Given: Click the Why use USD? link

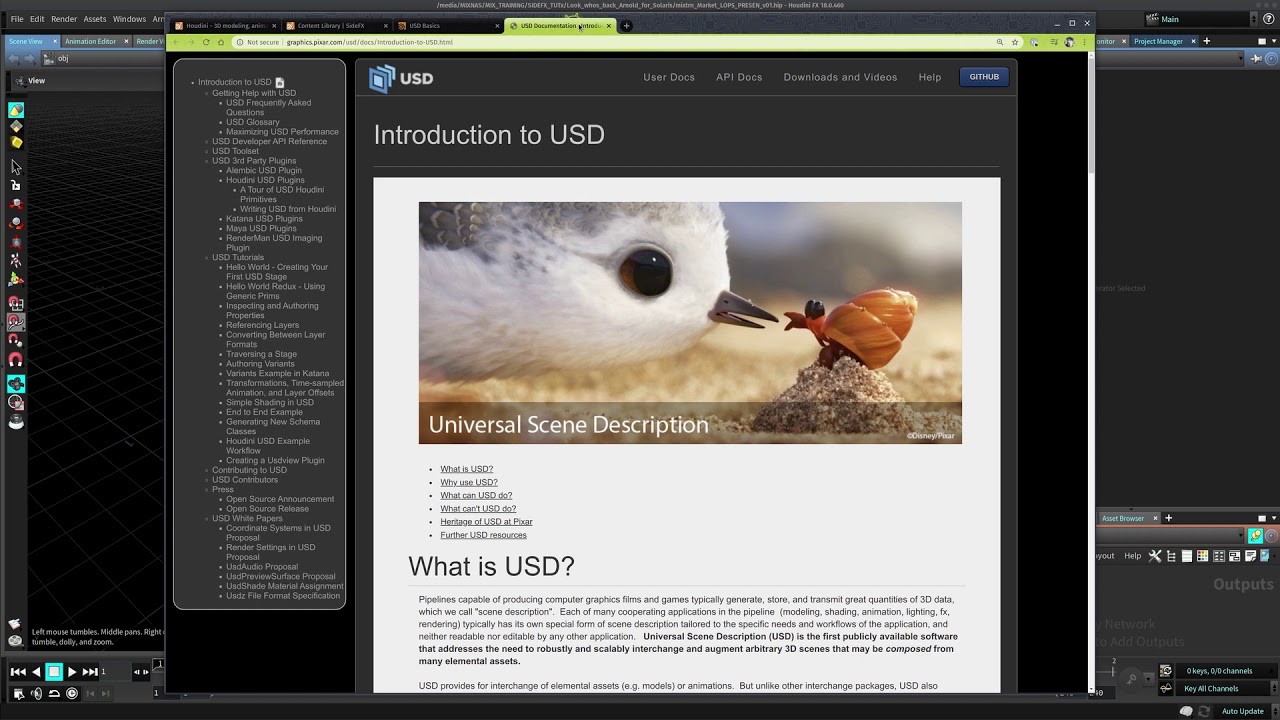Looking at the screenshot, I should pos(469,482).
